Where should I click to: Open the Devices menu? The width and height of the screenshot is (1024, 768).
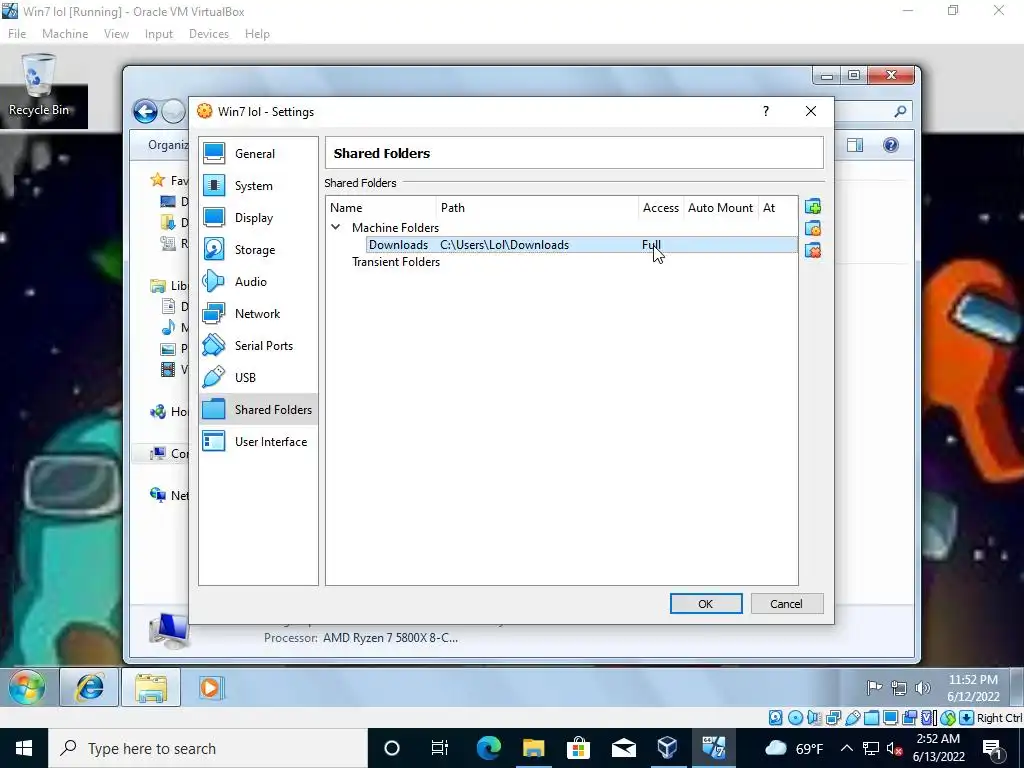coord(209,34)
